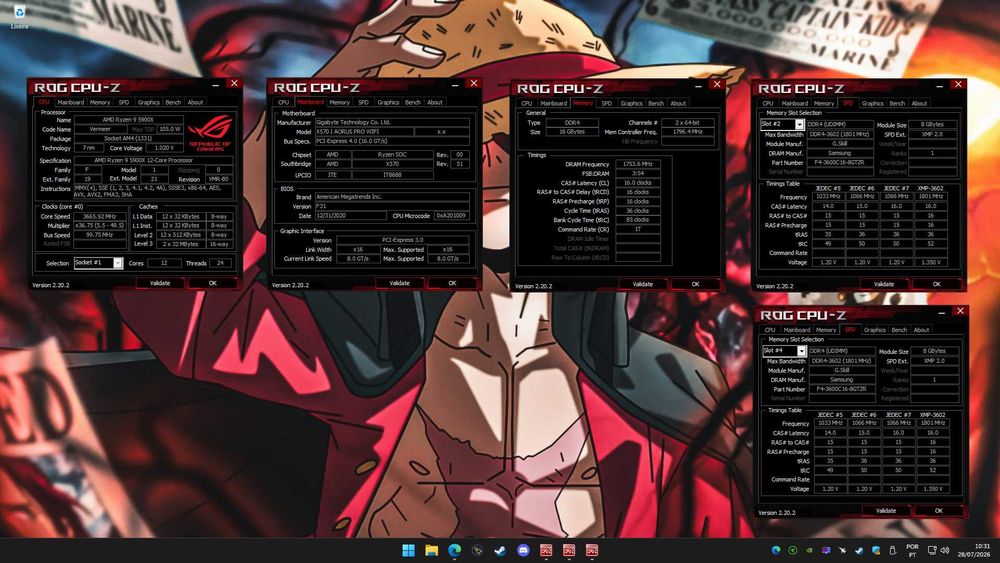The width and height of the screenshot is (1000, 563).
Task: Switch to SPD tab in the DDR4 timings window
Action: coord(607,103)
